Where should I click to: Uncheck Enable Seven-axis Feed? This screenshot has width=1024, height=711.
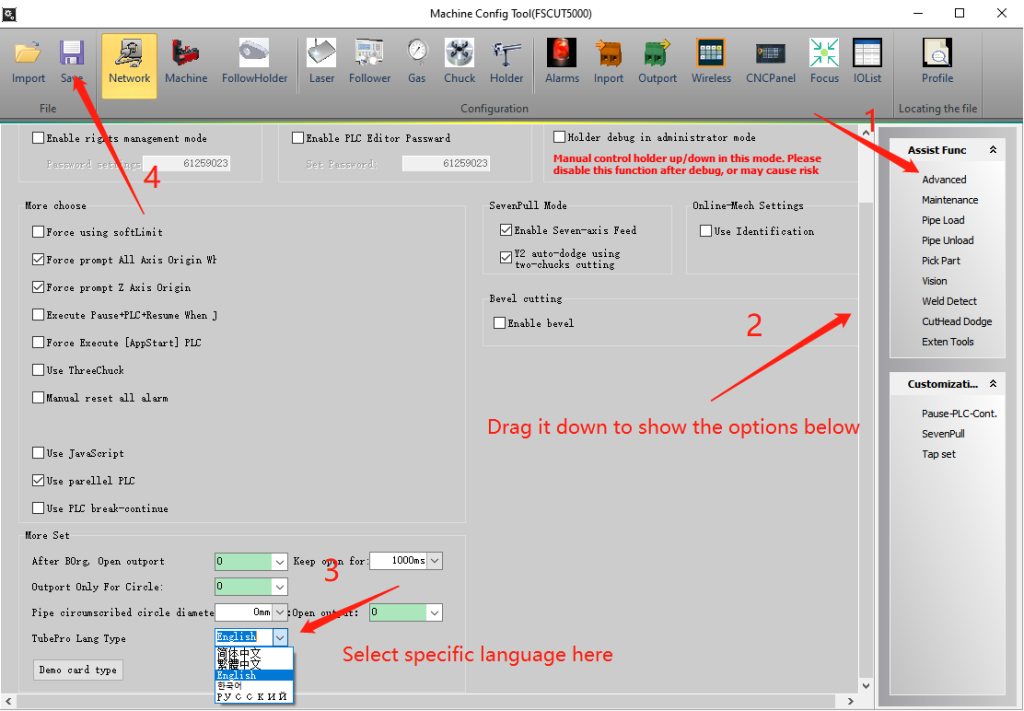[505, 230]
